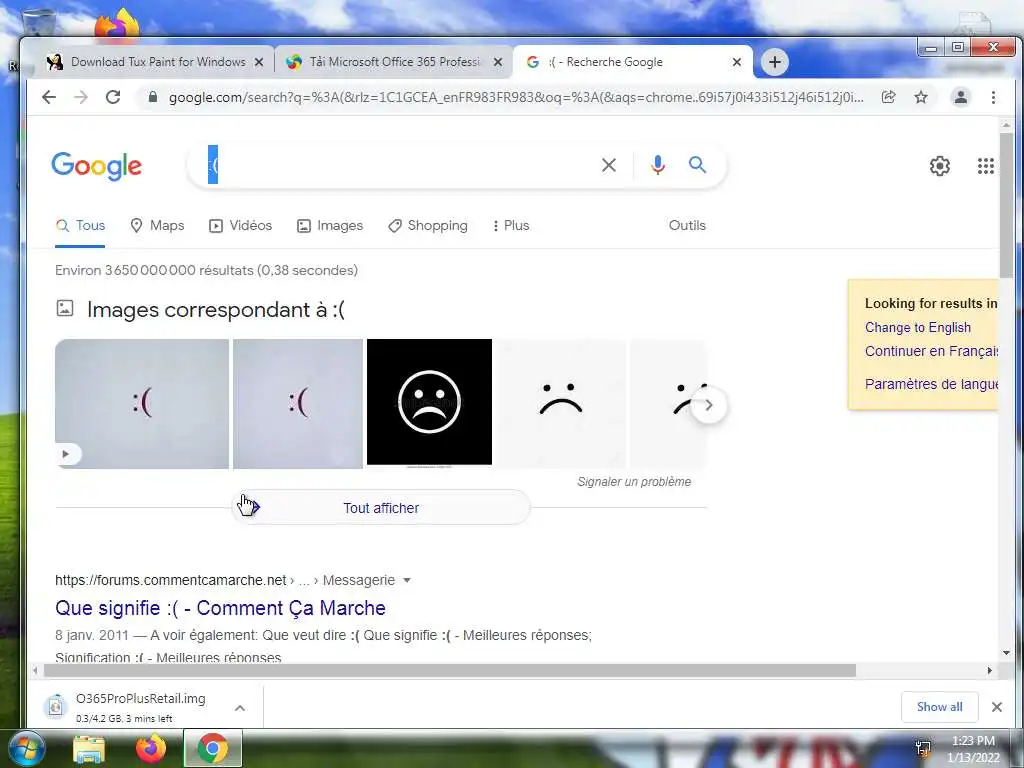The height and width of the screenshot is (768, 1024).
Task: Close the Tux Paint download tab
Action: click(259, 62)
